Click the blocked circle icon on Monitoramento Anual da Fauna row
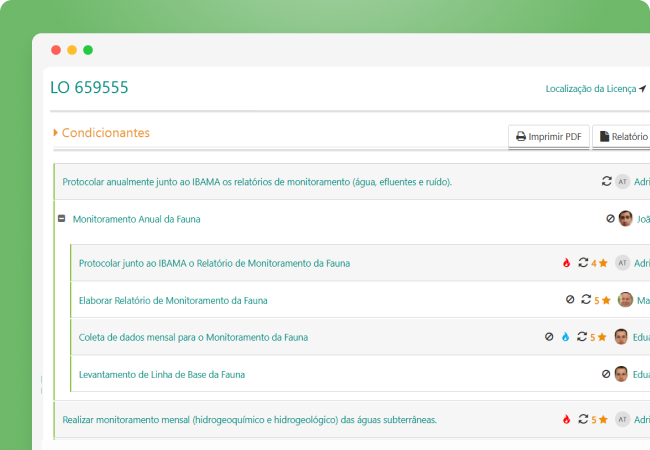 pos(610,218)
